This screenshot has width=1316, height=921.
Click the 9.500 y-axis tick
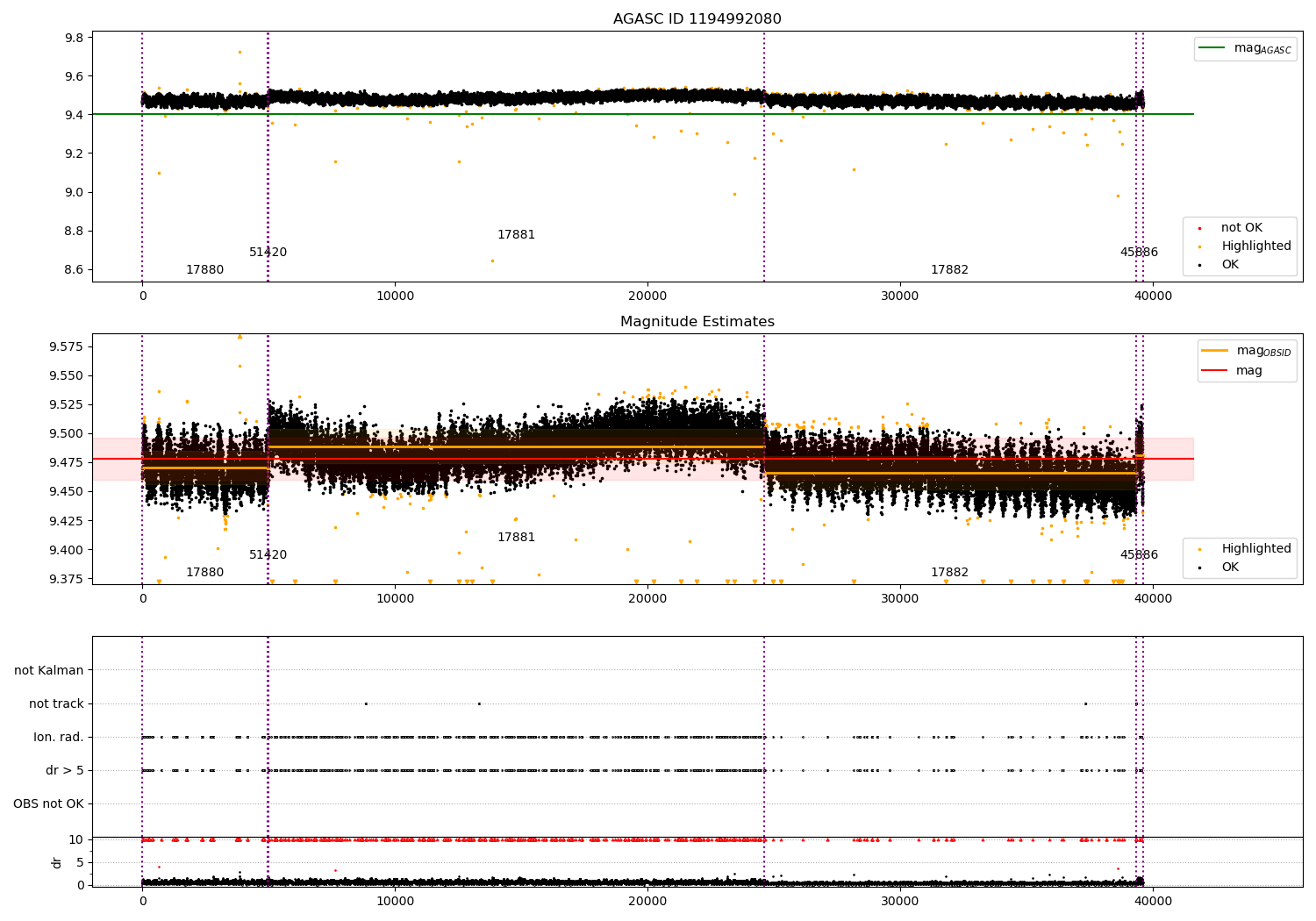67,433
